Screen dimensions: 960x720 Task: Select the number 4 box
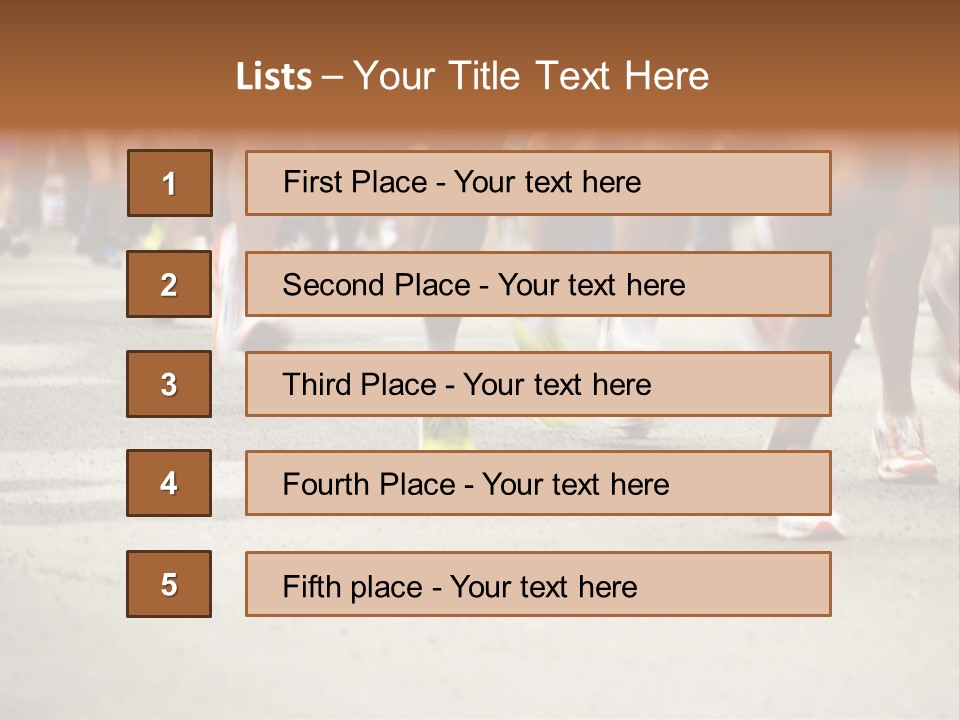(x=169, y=483)
